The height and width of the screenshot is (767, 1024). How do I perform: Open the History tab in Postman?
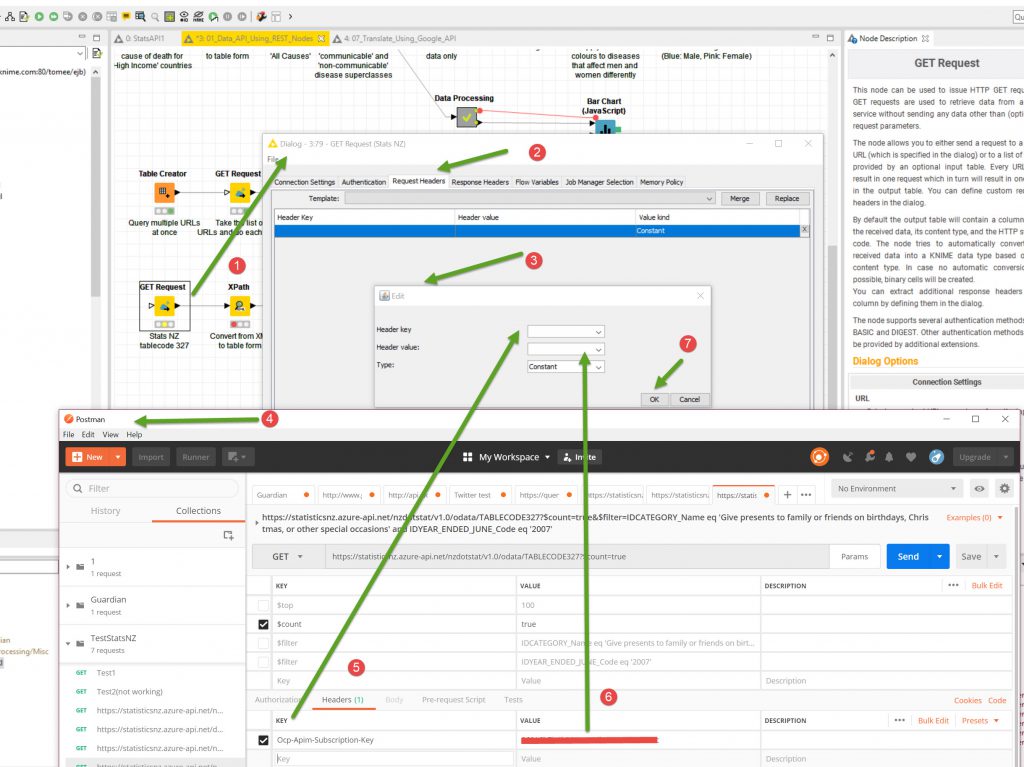106,511
